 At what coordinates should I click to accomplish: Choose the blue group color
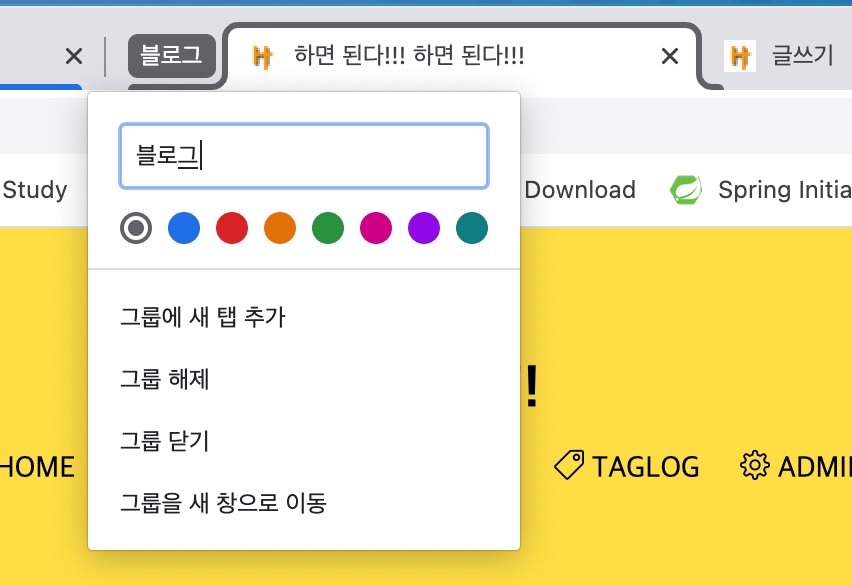coord(184,228)
